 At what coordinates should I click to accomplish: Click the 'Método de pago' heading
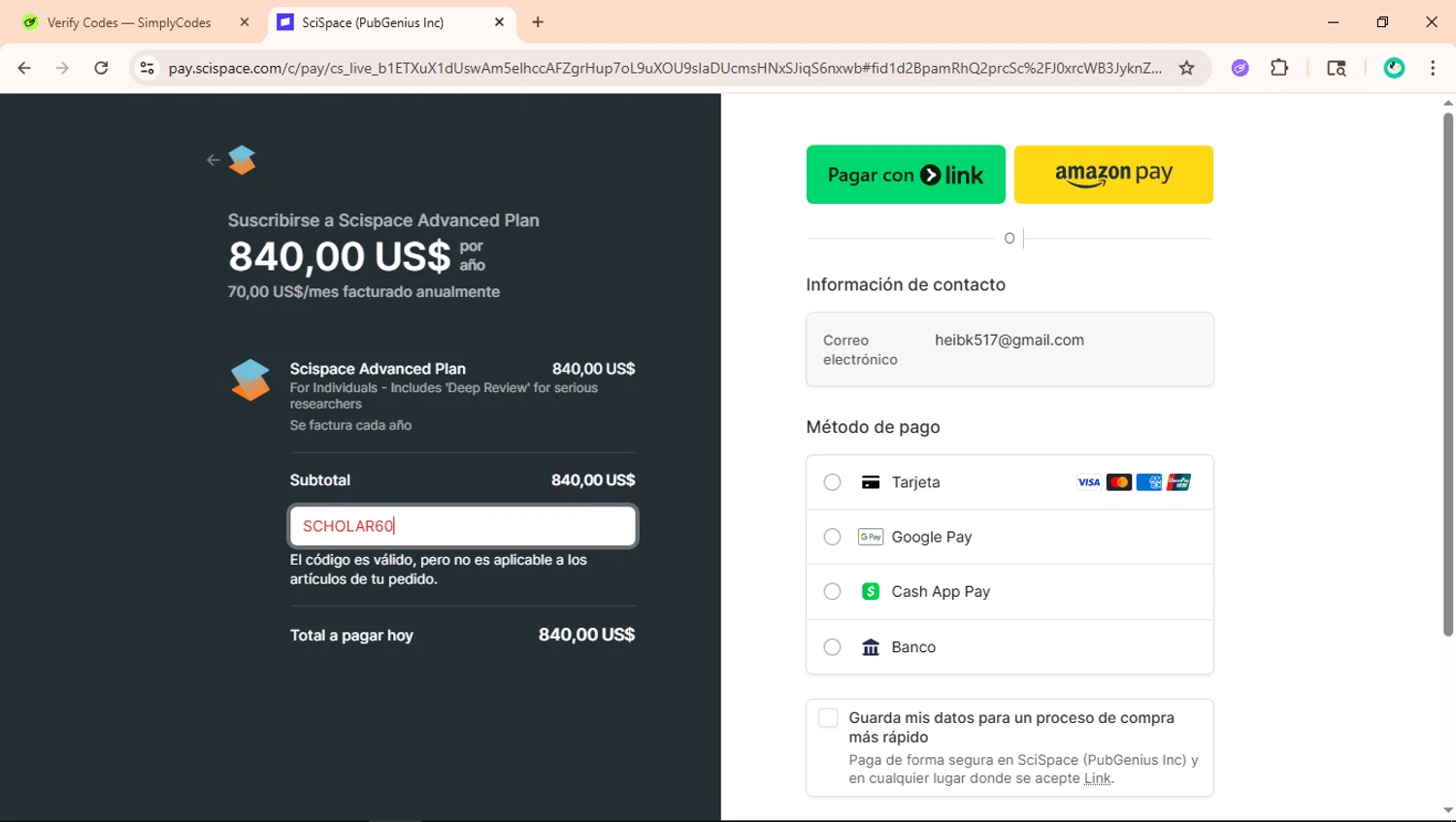click(x=873, y=427)
